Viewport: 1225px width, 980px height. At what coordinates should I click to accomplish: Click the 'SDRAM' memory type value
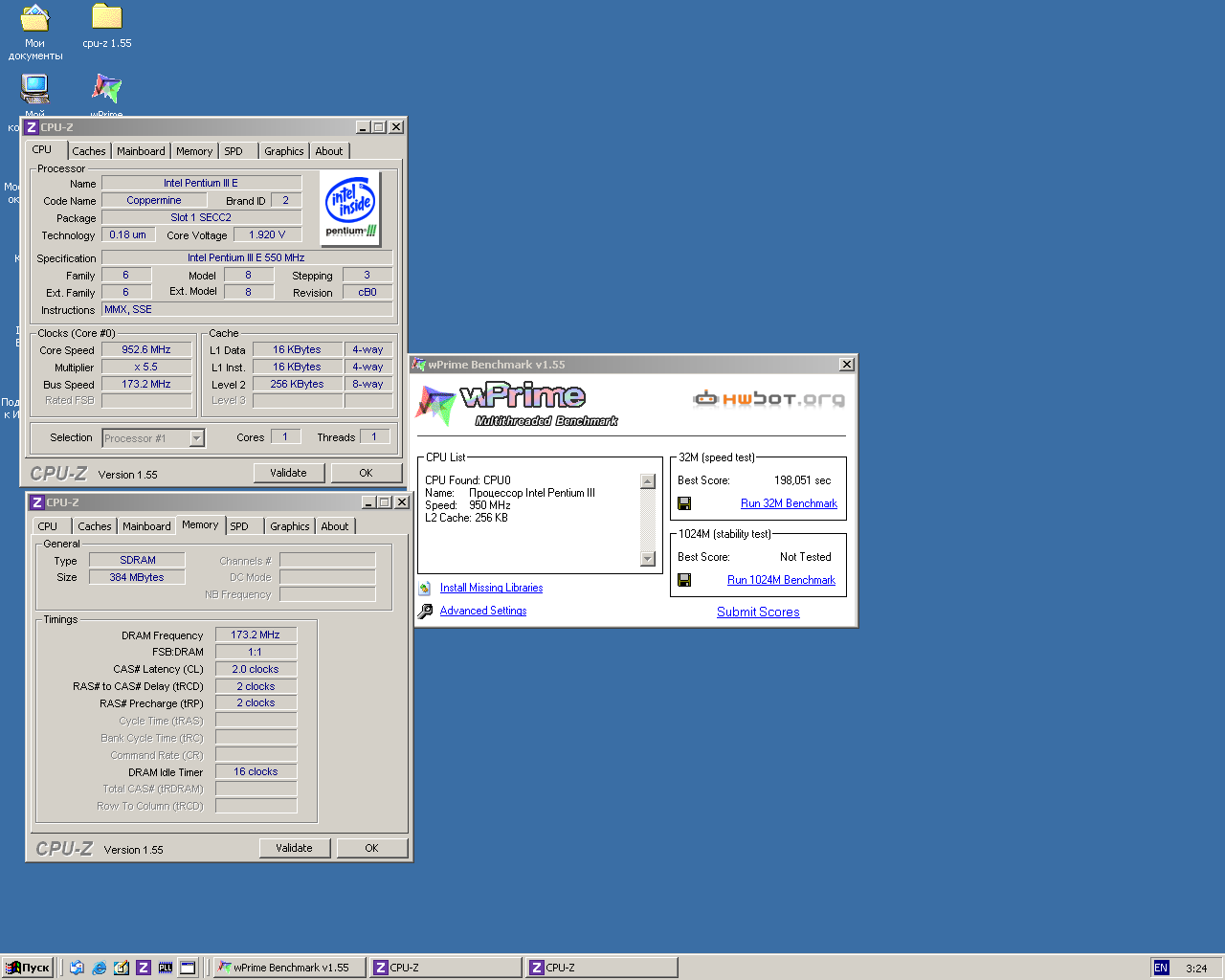coord(138,560)
